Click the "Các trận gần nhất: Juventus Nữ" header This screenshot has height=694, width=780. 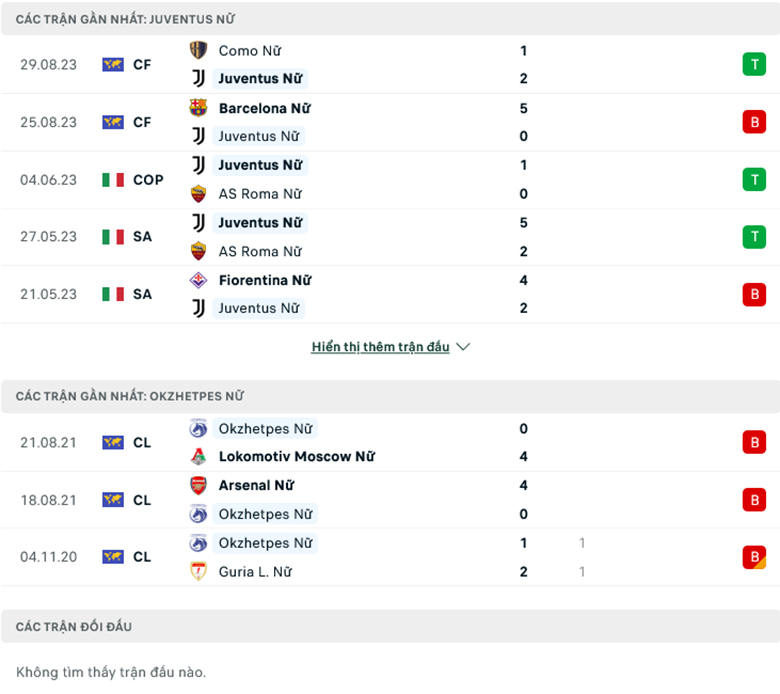point(126,19)
